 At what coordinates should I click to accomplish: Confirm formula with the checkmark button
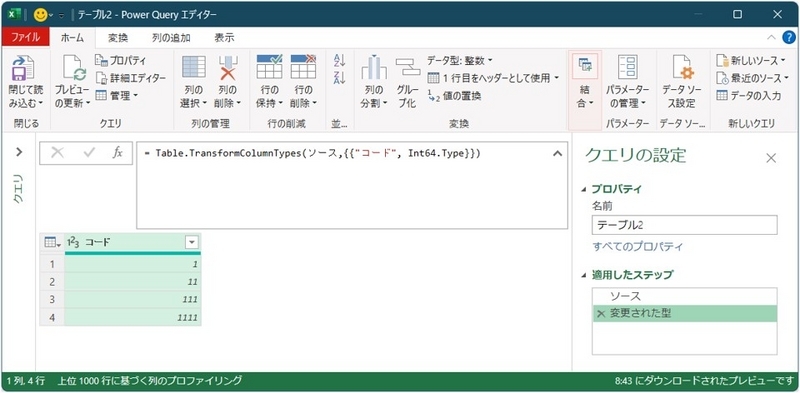point(89,153)
